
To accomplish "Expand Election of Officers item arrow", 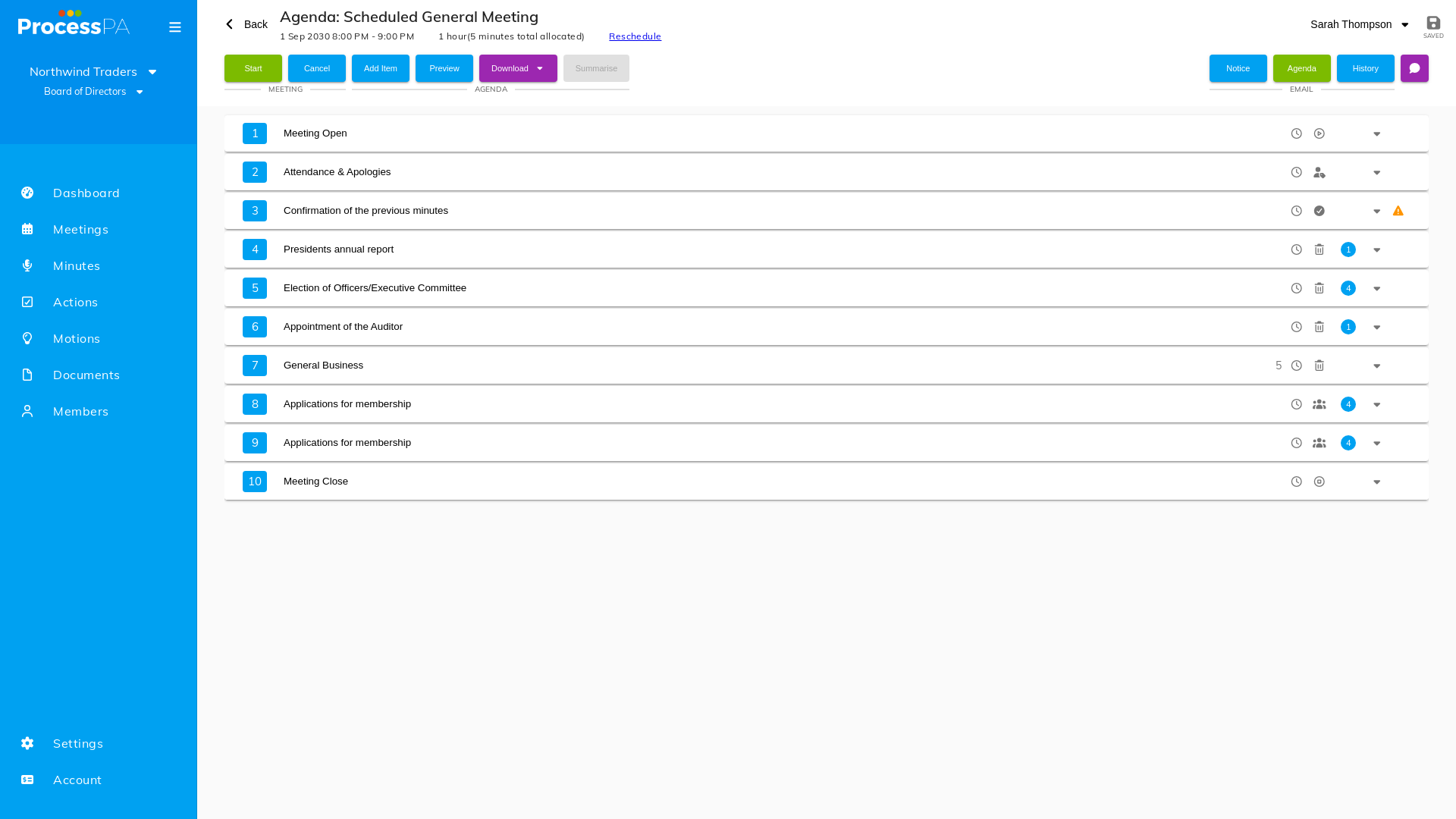I will [1377, 289].
